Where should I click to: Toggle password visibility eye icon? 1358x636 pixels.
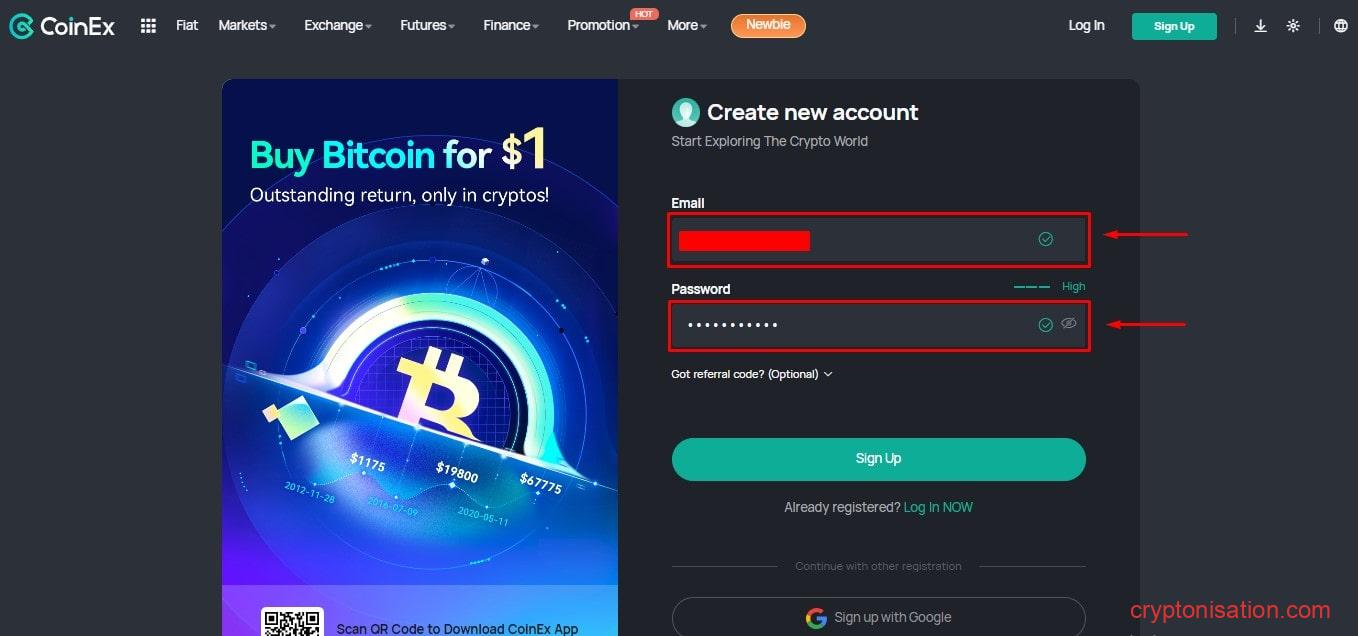point(1069,324)
